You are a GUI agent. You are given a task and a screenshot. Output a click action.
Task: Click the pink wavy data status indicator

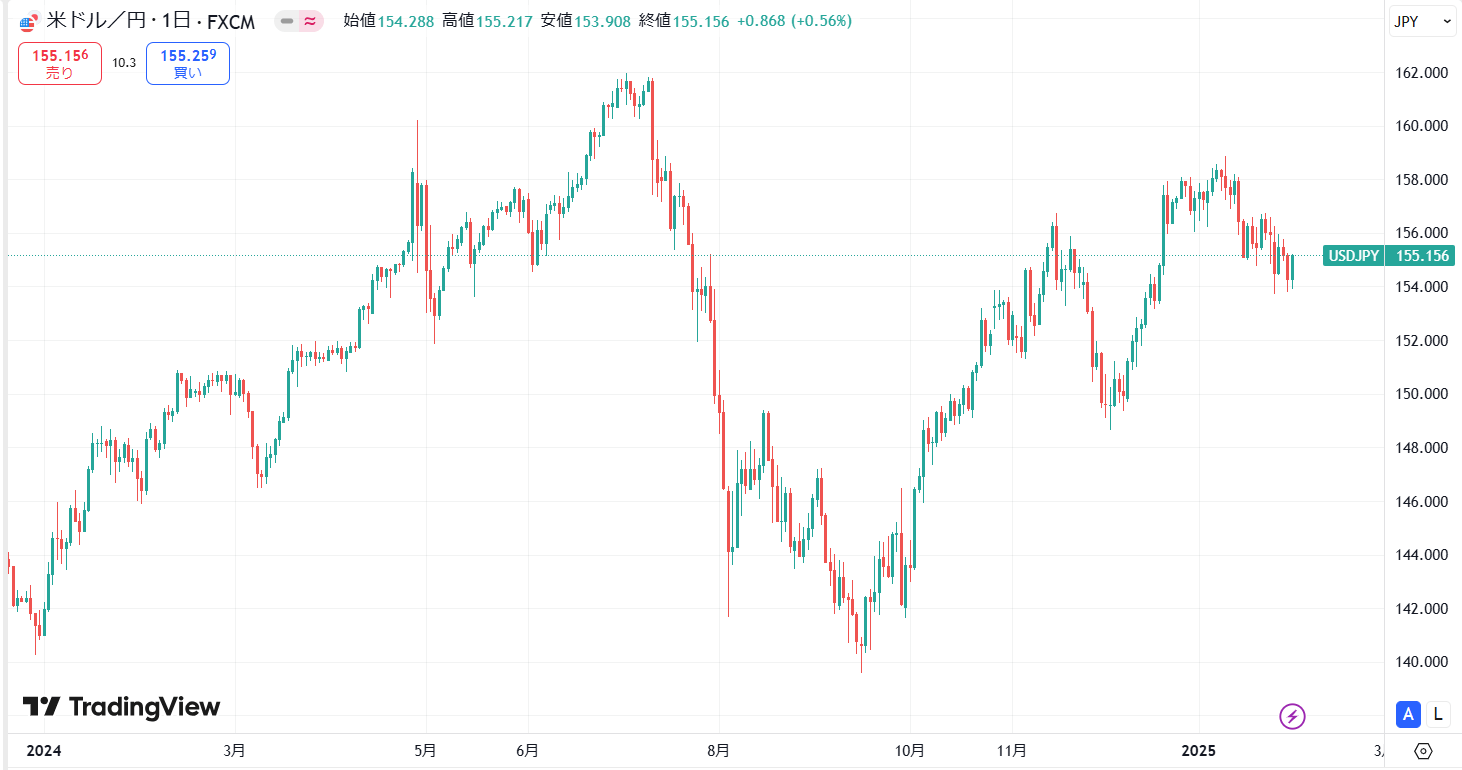point(311,20)
